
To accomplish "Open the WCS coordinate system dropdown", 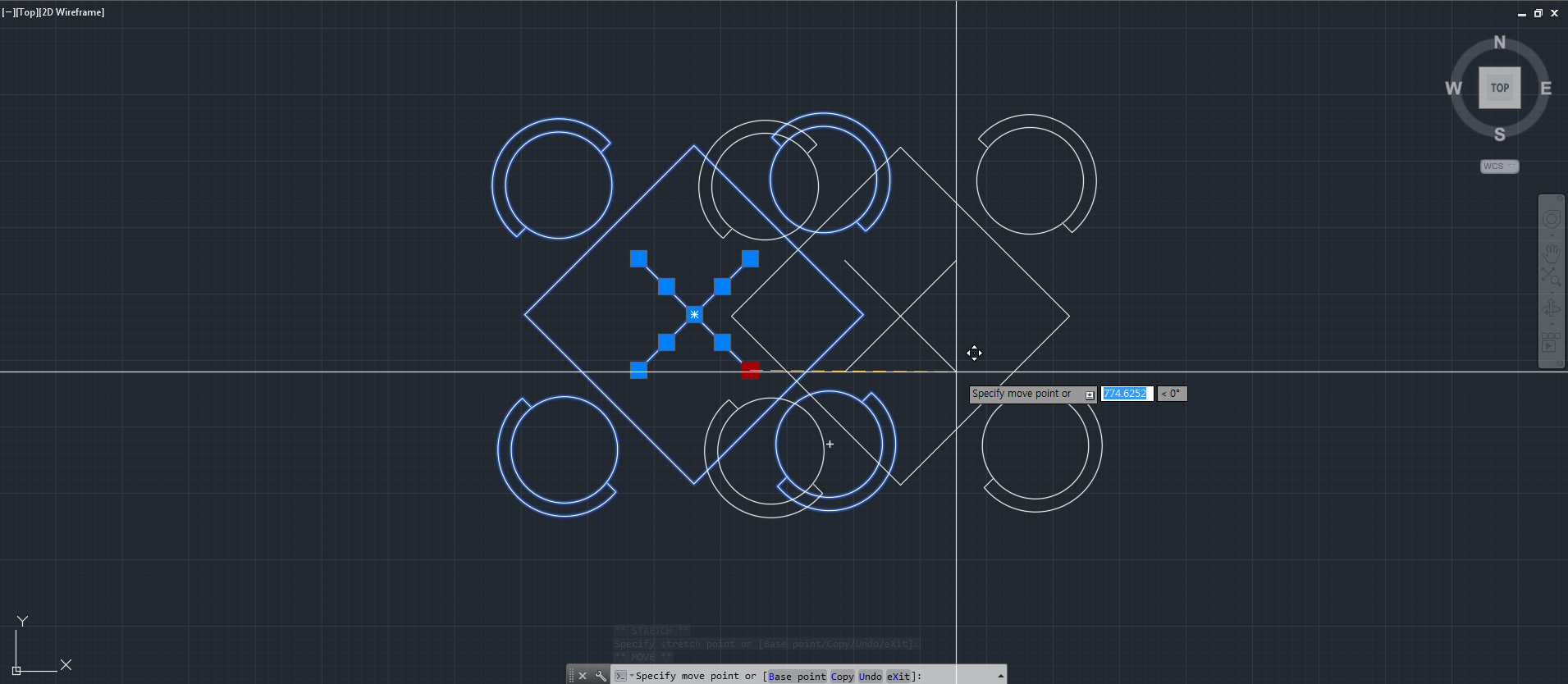I will [x=1499, y=166].
